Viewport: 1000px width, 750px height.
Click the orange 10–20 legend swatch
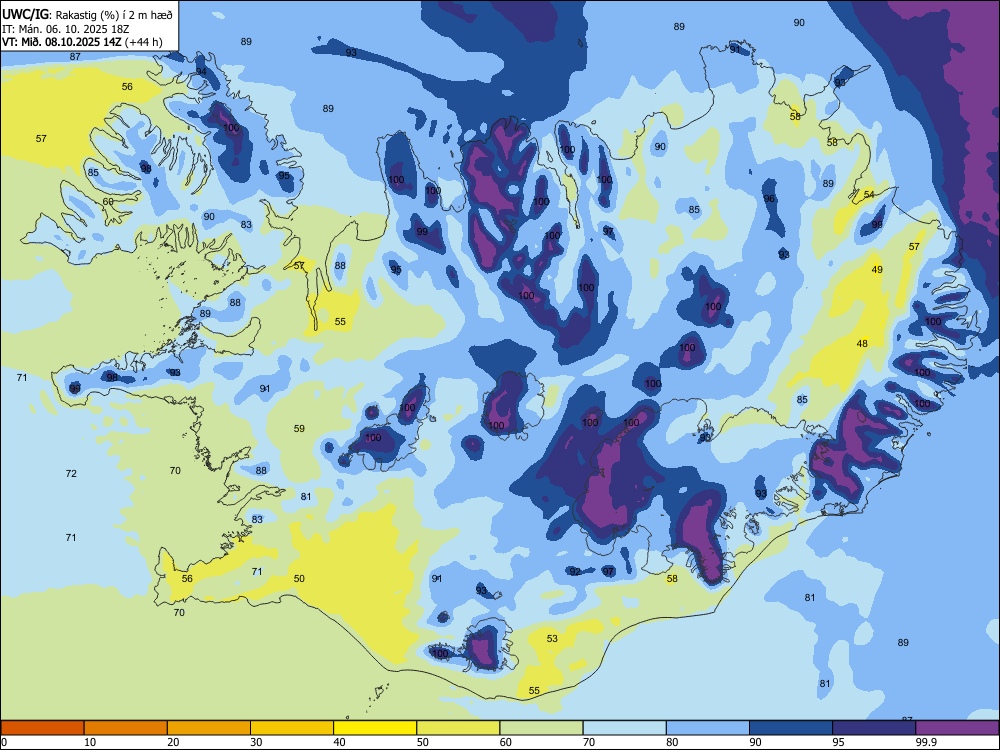coord(126,728)
